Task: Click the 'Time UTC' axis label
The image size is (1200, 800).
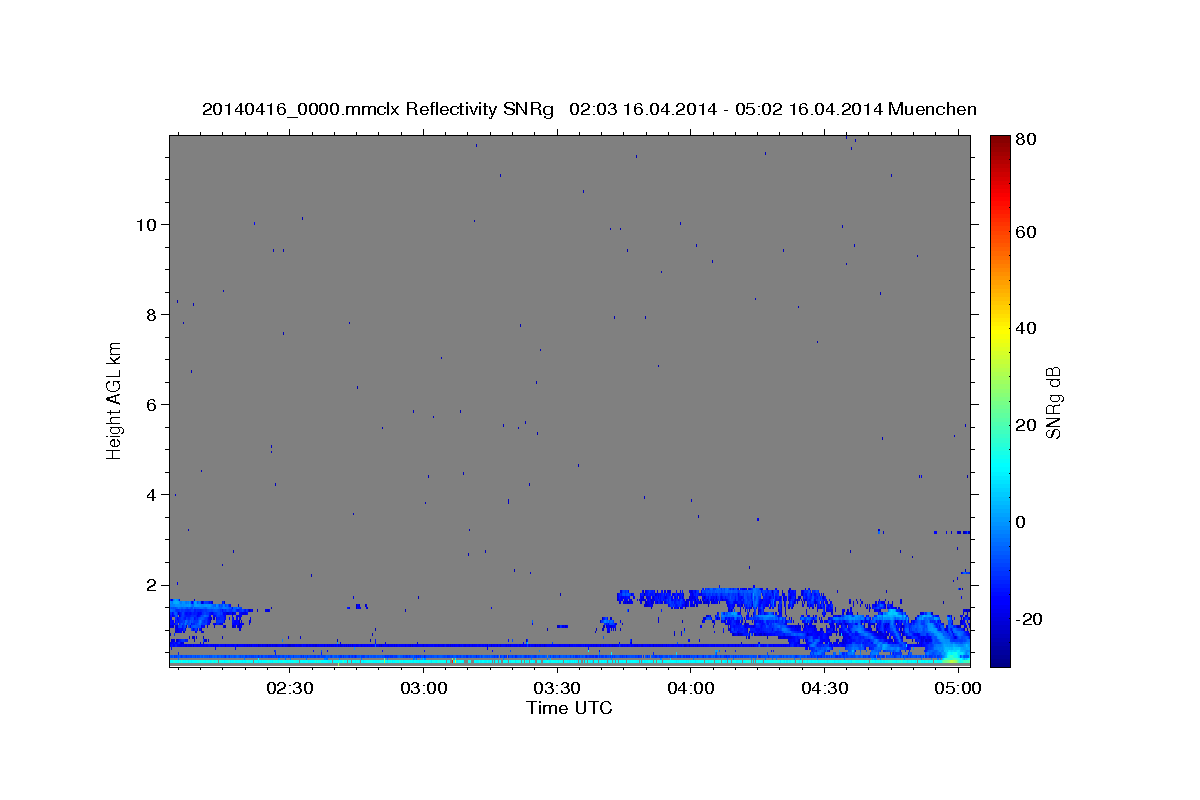Action: 569,708
